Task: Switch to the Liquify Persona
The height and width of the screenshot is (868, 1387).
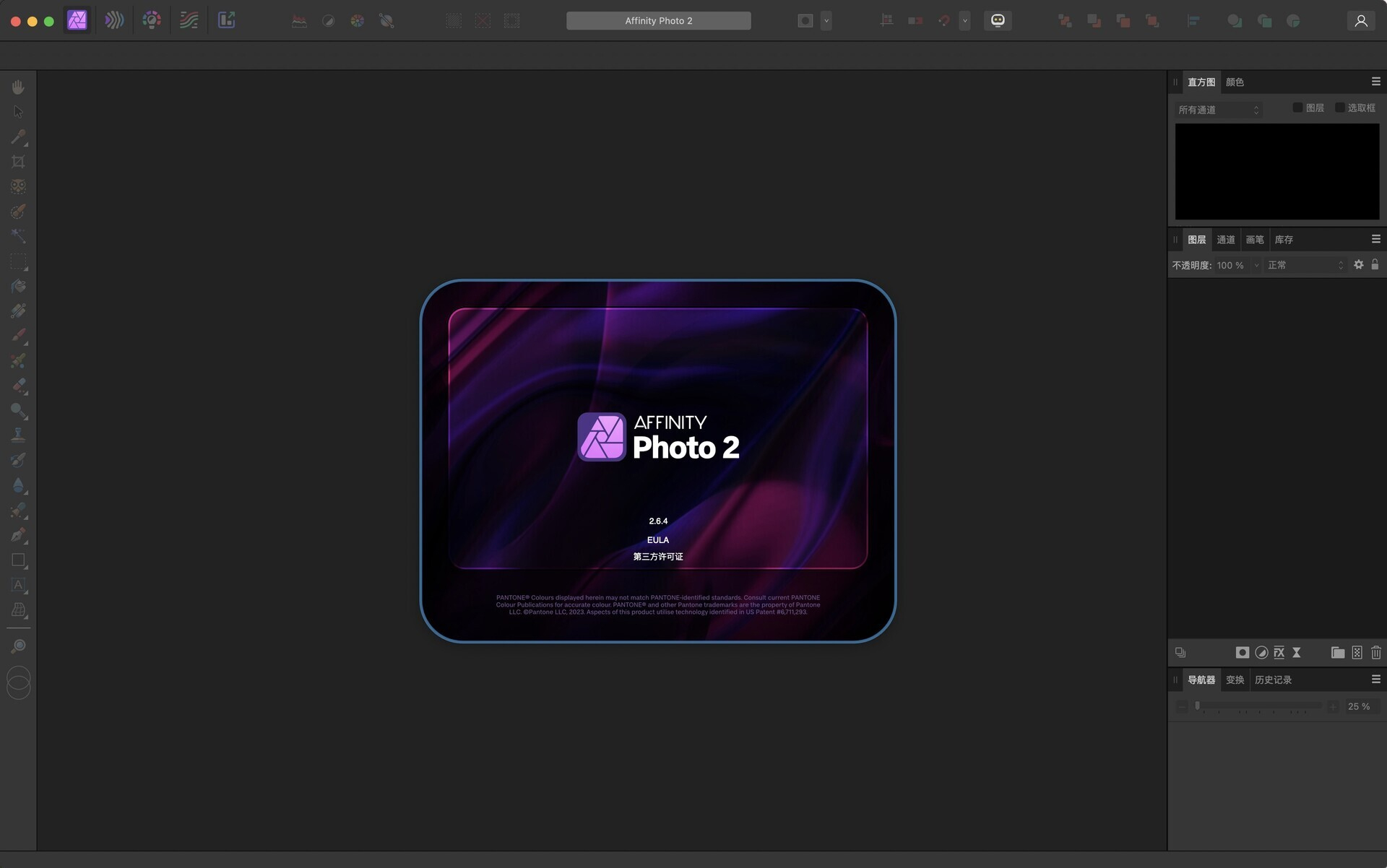Action: click(x=114, y=20)
